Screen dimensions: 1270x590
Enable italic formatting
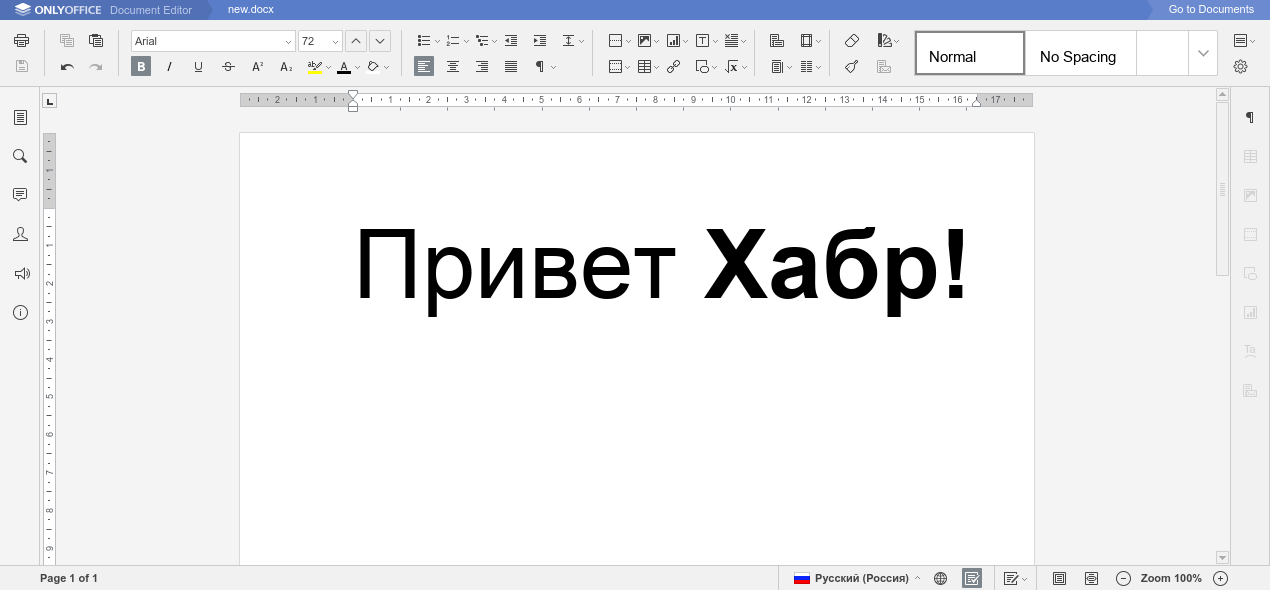click(170, 67)
